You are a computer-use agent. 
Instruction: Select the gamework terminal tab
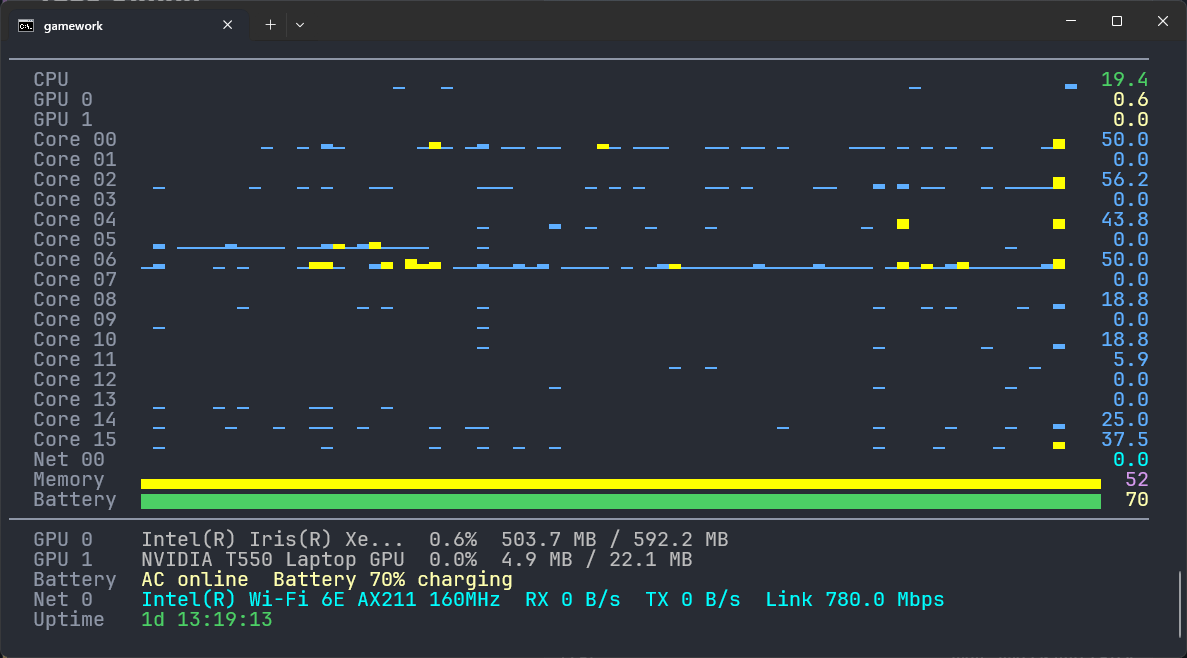[x=127, y=25]
